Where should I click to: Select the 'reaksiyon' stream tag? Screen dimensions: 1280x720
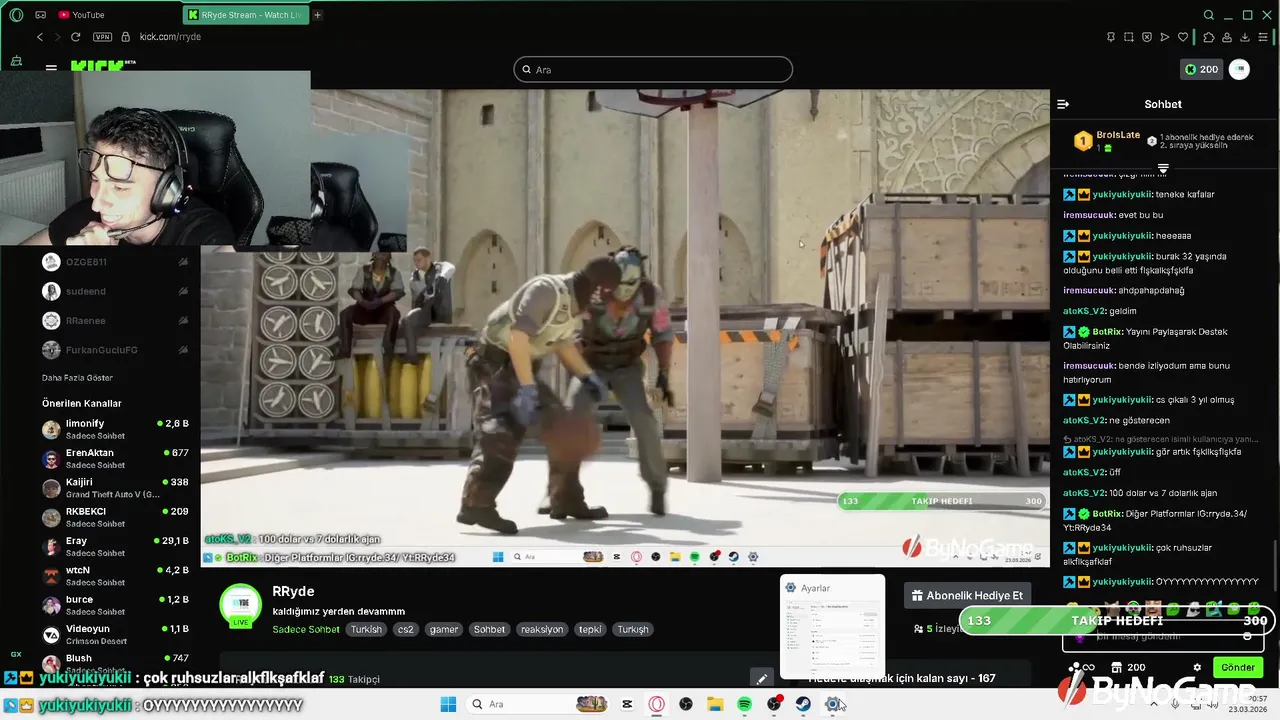(542, 630)
